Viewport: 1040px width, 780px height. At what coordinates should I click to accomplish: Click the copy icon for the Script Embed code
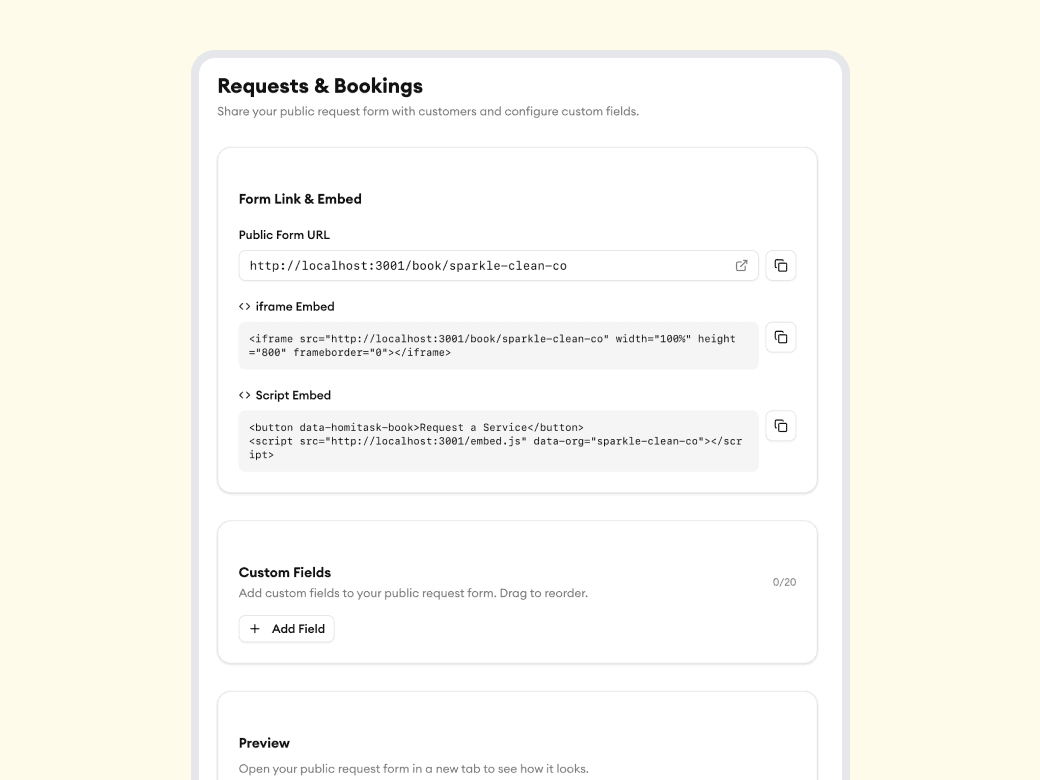pos(781,425)
